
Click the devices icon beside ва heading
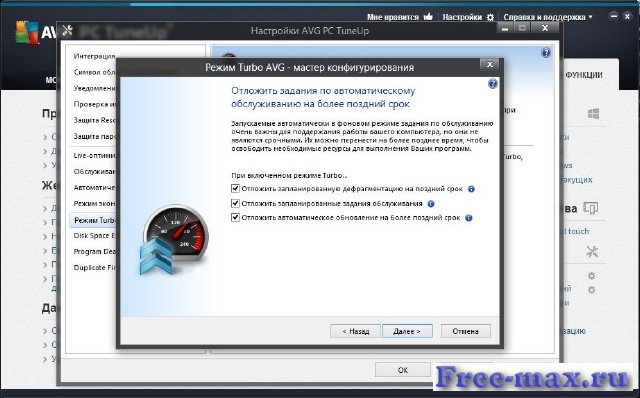590,208
